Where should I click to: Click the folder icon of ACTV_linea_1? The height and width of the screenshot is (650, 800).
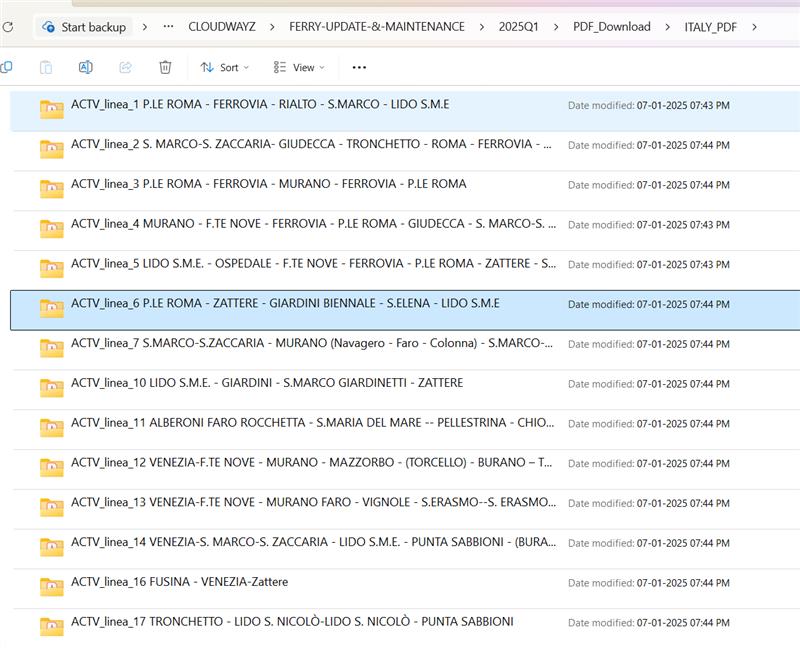pyautogui.click(x=52, y=109)
